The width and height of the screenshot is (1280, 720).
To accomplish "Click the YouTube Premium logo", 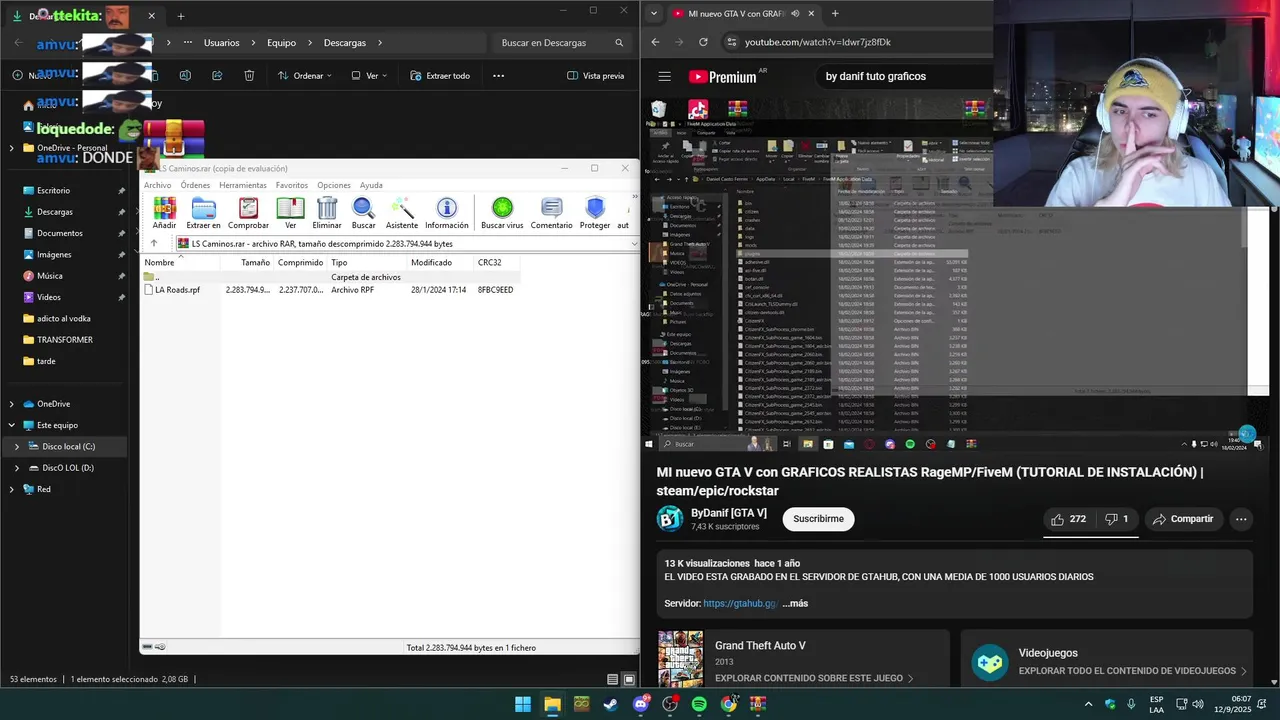I will pyautogui.click(x=722, y=77).
